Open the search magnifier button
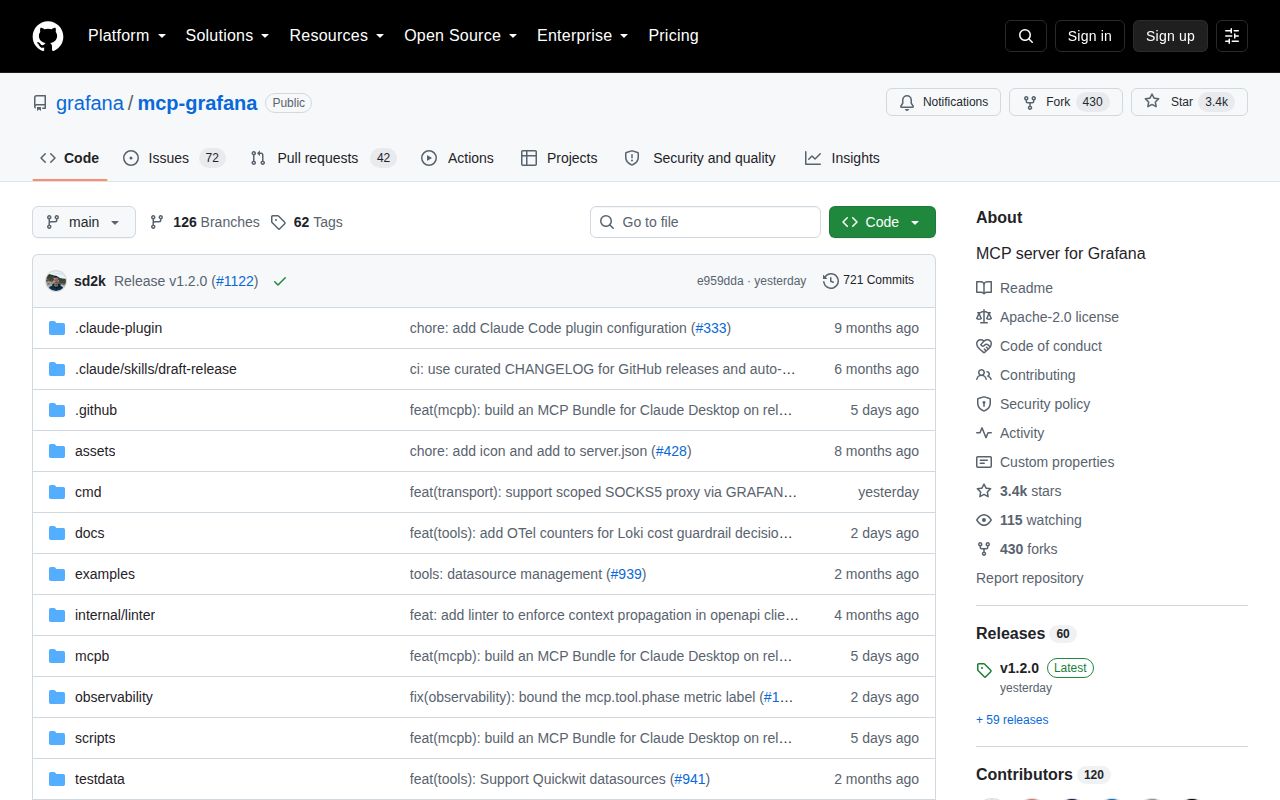Image resolution: width=1280 pixels, height=800 pixels. 1026,36
